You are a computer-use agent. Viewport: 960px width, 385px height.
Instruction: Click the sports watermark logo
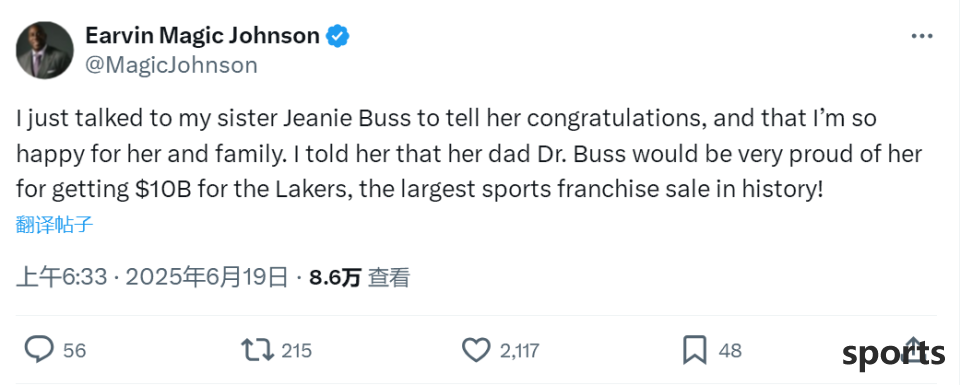[x=893, y=354]
